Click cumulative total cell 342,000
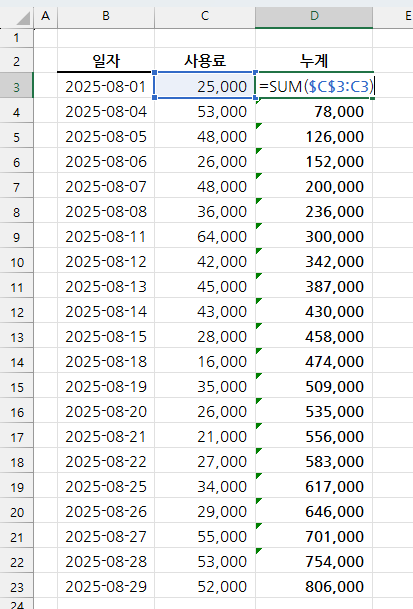Screen dimensions: 413x609 (314, 261)
